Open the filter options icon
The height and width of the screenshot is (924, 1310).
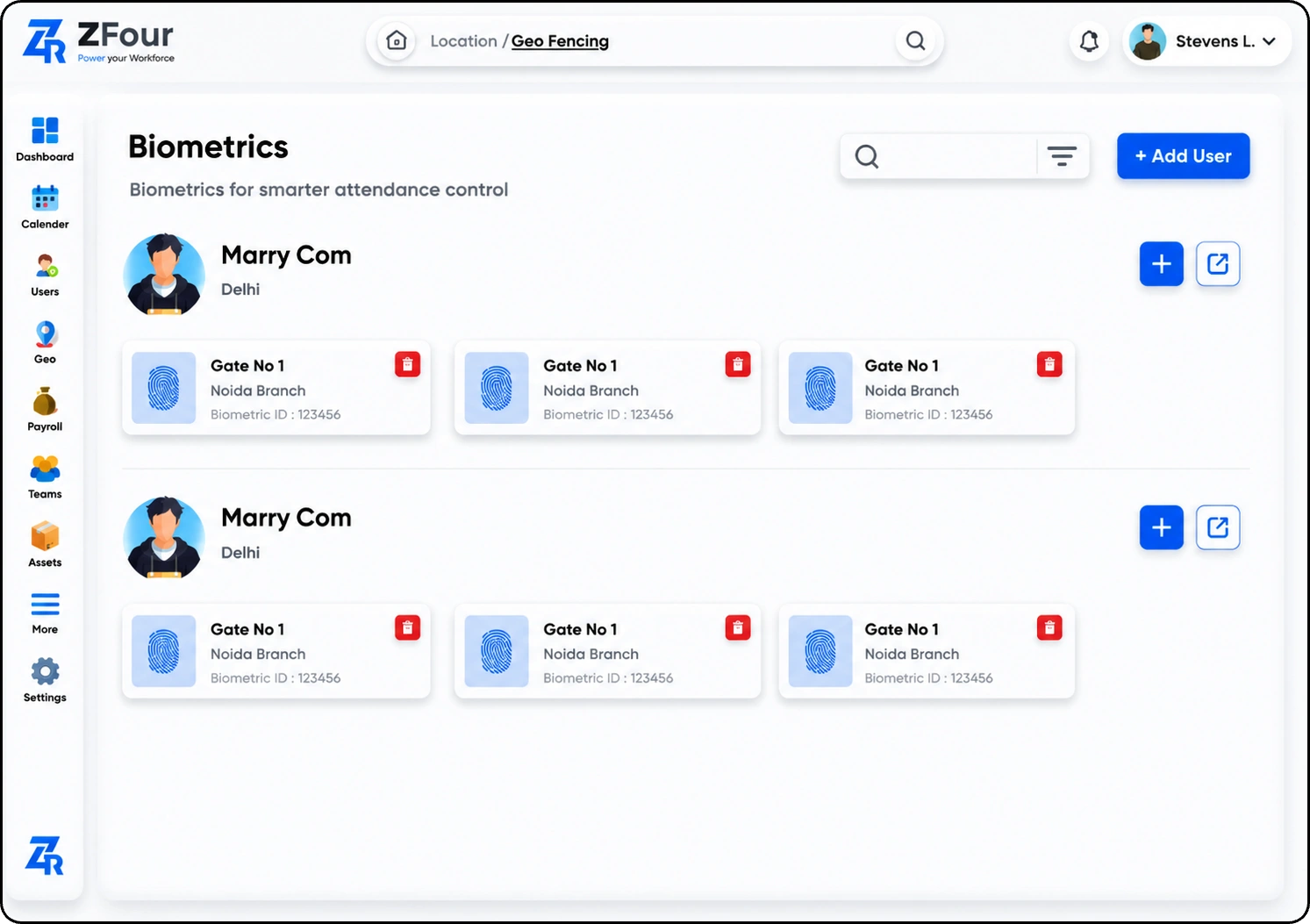pyautogui.click(x=1062, y=156)
